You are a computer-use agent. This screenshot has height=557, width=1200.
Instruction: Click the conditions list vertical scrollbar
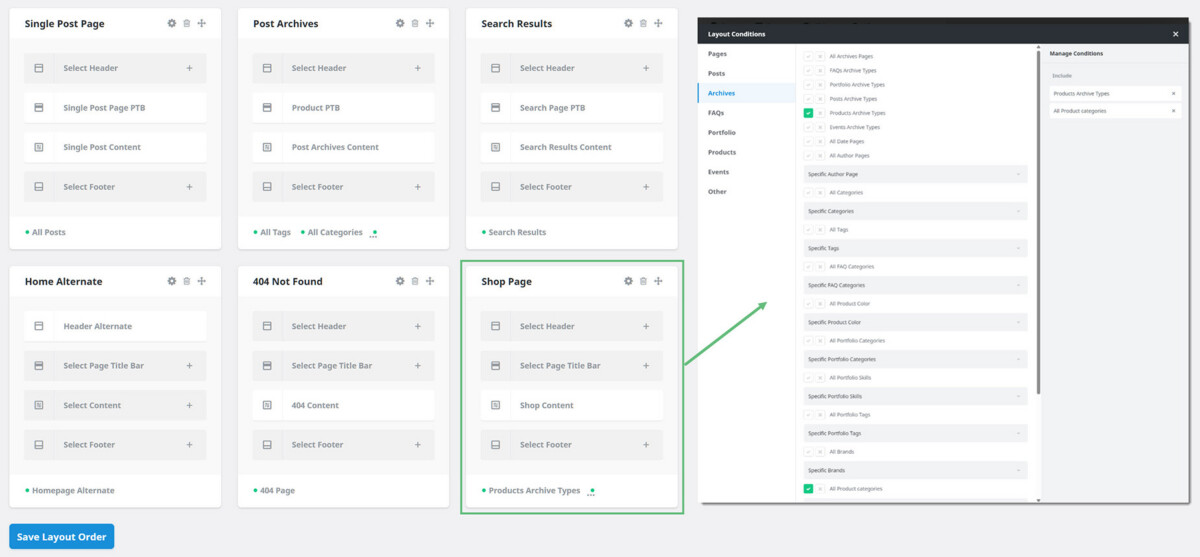coord(1039,220)
